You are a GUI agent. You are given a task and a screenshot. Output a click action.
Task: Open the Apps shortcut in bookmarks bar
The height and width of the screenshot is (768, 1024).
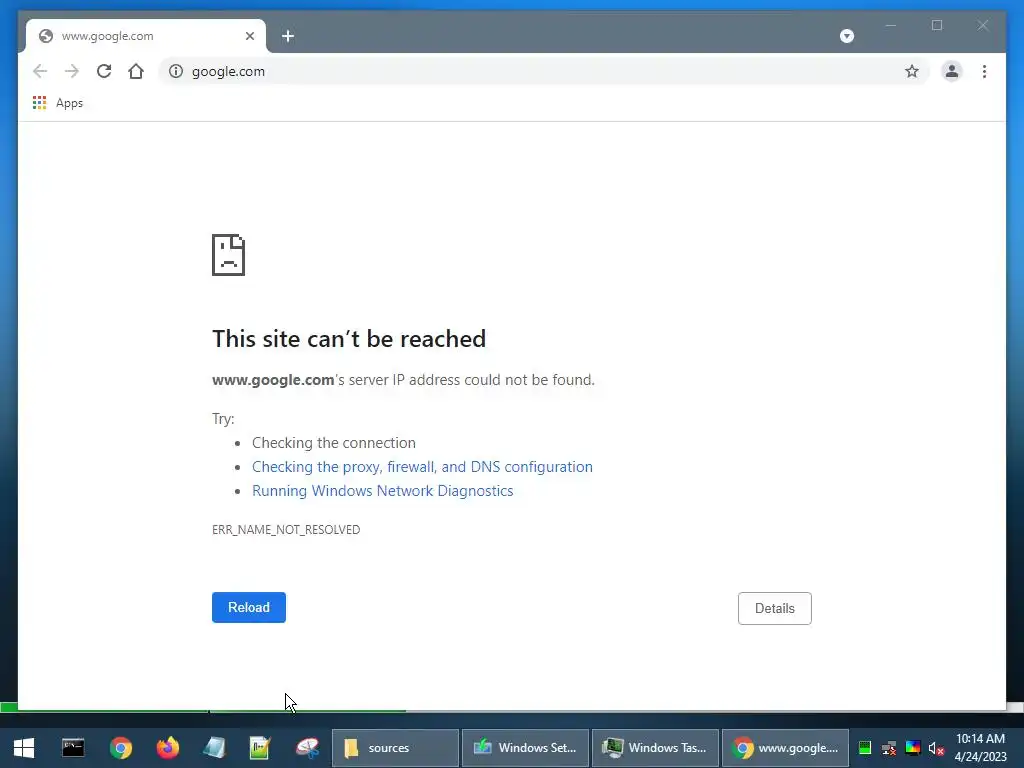click(58, 103)
